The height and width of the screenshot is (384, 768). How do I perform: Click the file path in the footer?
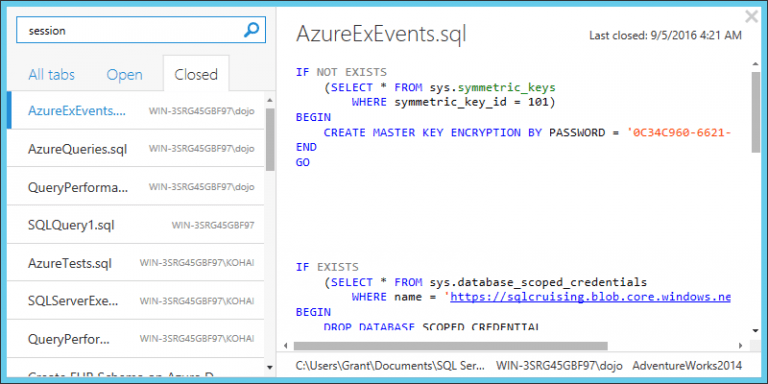(x=390, y=366)
